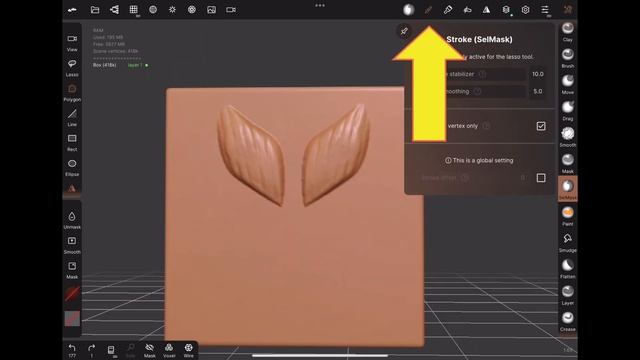Select the Smooth tool in right toolbar
640x360 pixels.
[568, 138]
